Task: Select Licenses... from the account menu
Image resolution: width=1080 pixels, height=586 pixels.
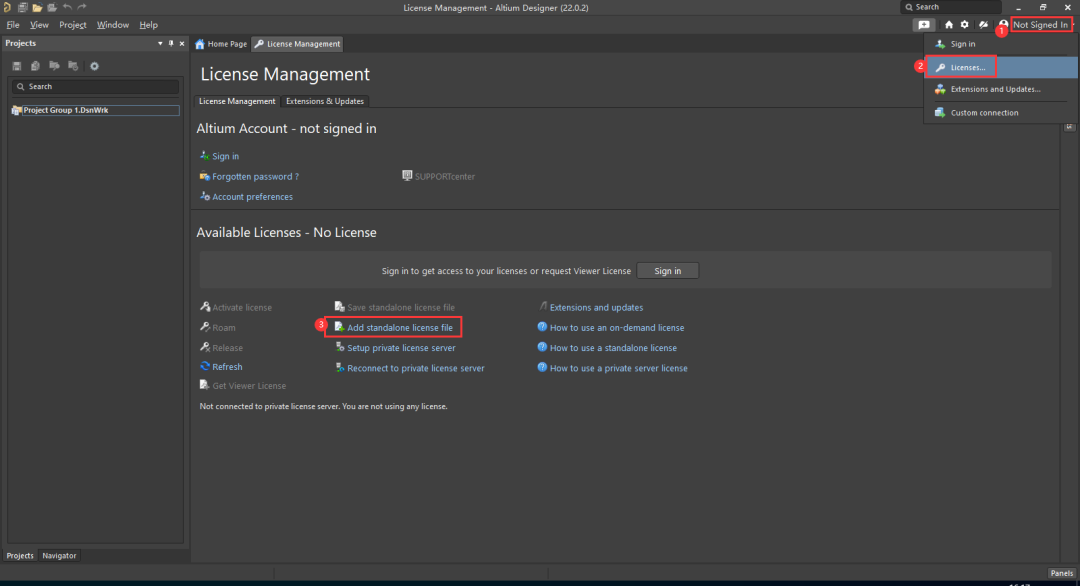Action: coord(967,68)
